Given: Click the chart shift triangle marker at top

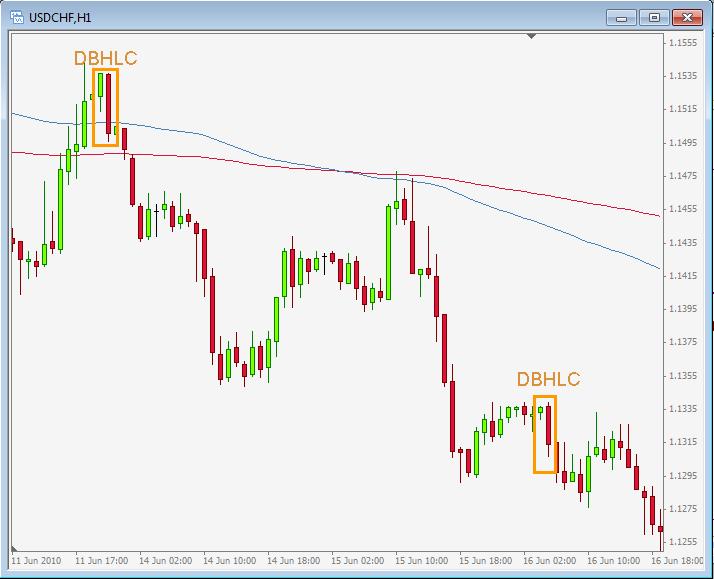Looking at the screenshot, I should click(x=531, y=36).
